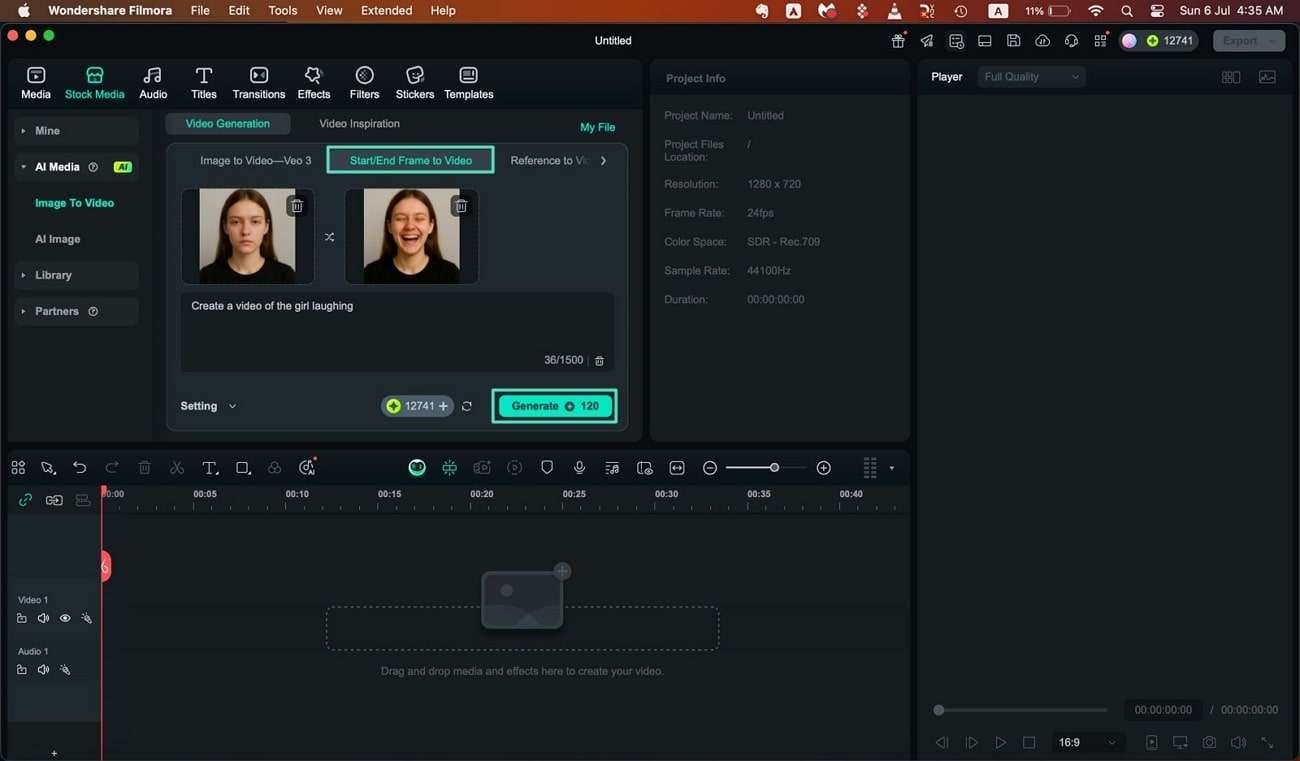Open the Tools menu
The width and height of the screenshot is (1300, 761).
(283, 10)
